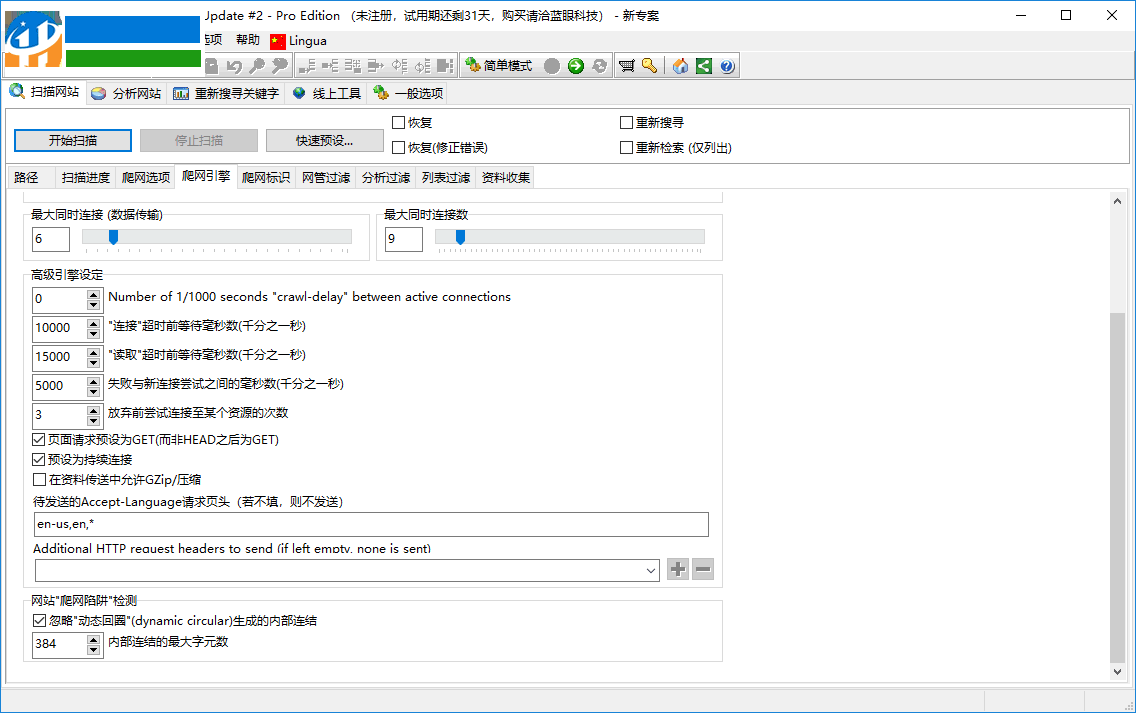Viewport: 1136px width, 713px height.
Task: Enable 在资料传送中允许GZip/压缩
Action: pos(38,479)
